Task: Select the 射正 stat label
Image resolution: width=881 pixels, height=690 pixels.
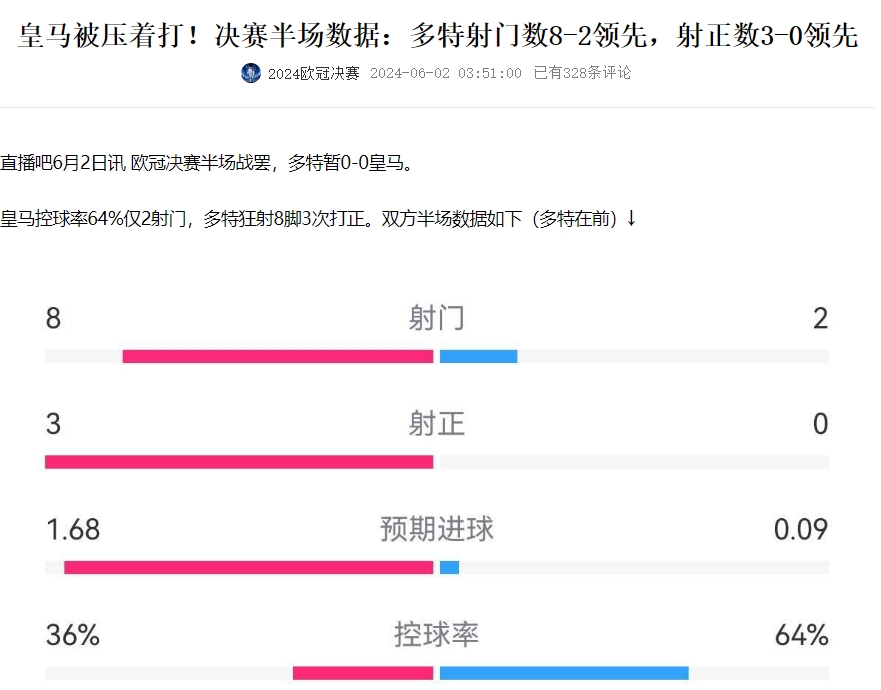Action: pyautogui.click(x=437, y=424)
